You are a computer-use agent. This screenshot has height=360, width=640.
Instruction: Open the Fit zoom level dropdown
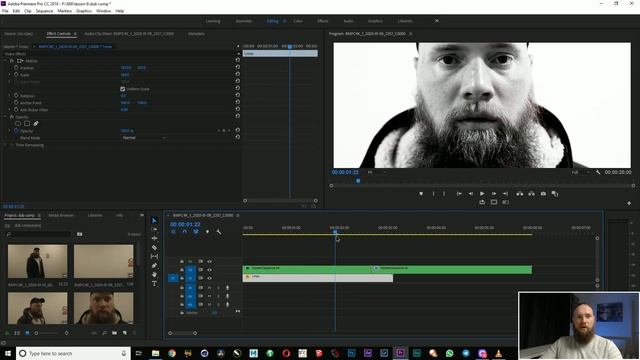[x=376, y=173]
